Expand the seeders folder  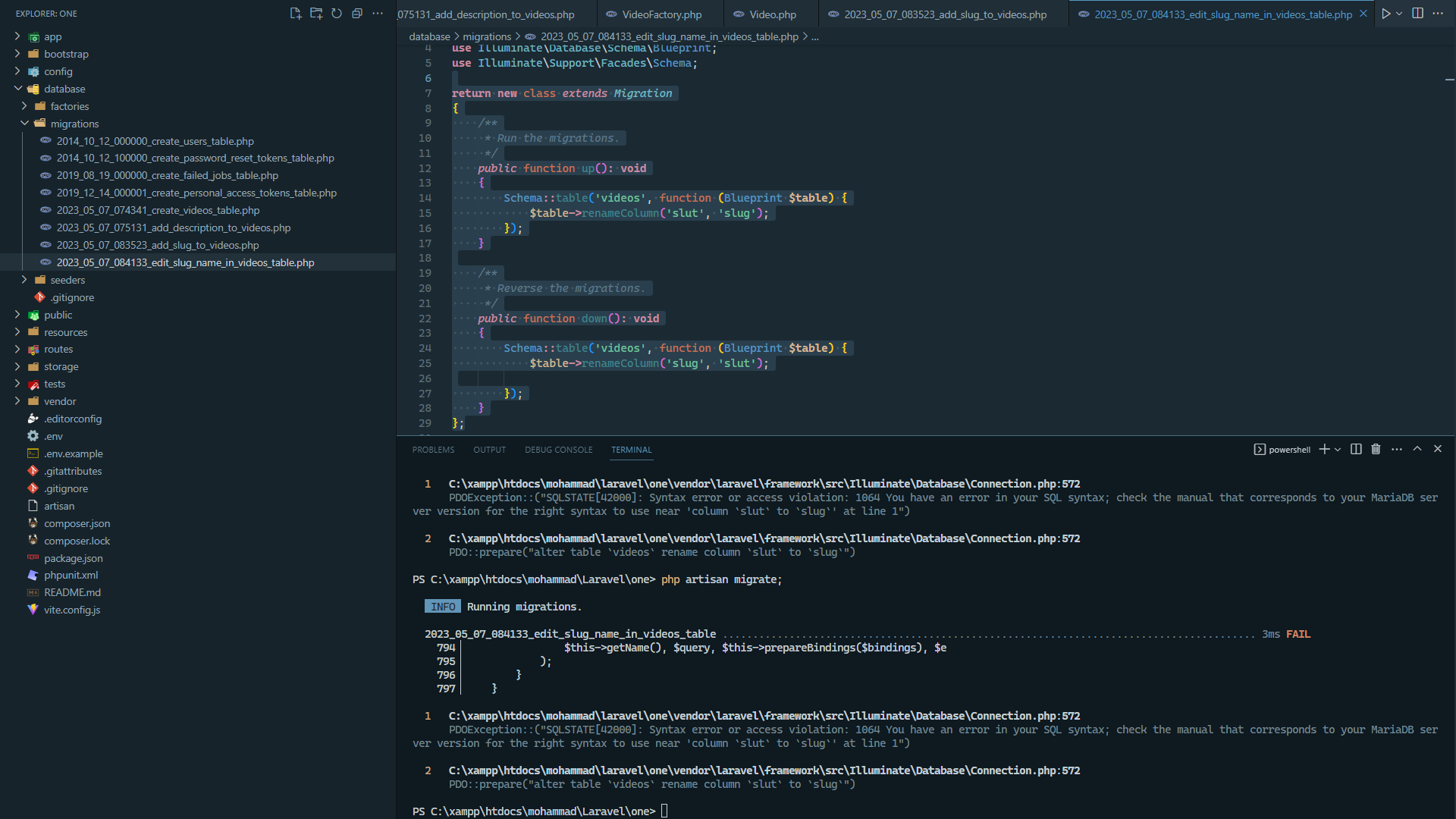click(x=67, y=280)
